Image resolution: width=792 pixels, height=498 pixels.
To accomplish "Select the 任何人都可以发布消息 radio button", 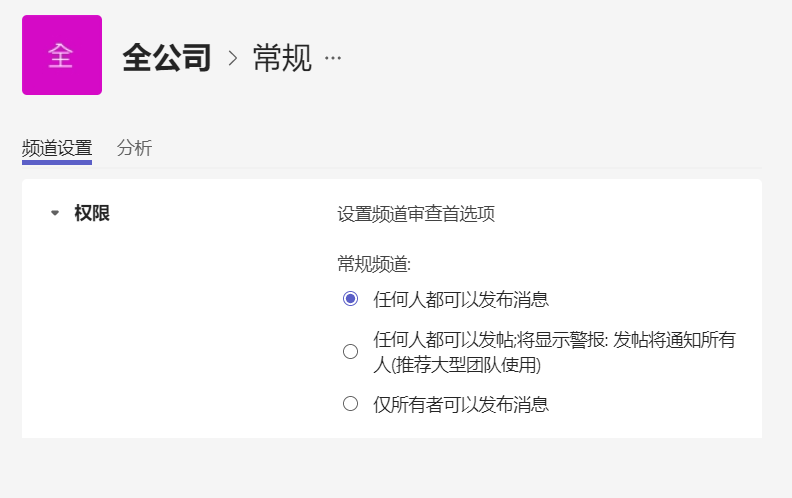I will click(x=351, y=299).
